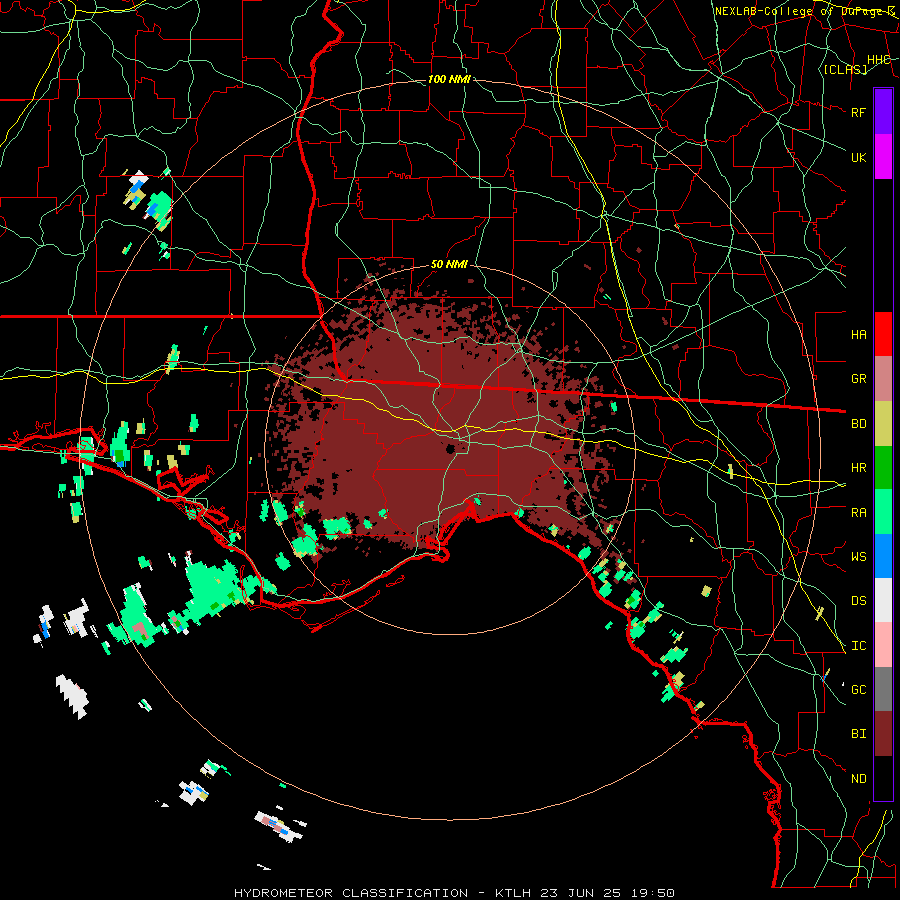This screenshot has height=900, width=900.
Task: Click the red HA legend color block
Action: [883, 334]
